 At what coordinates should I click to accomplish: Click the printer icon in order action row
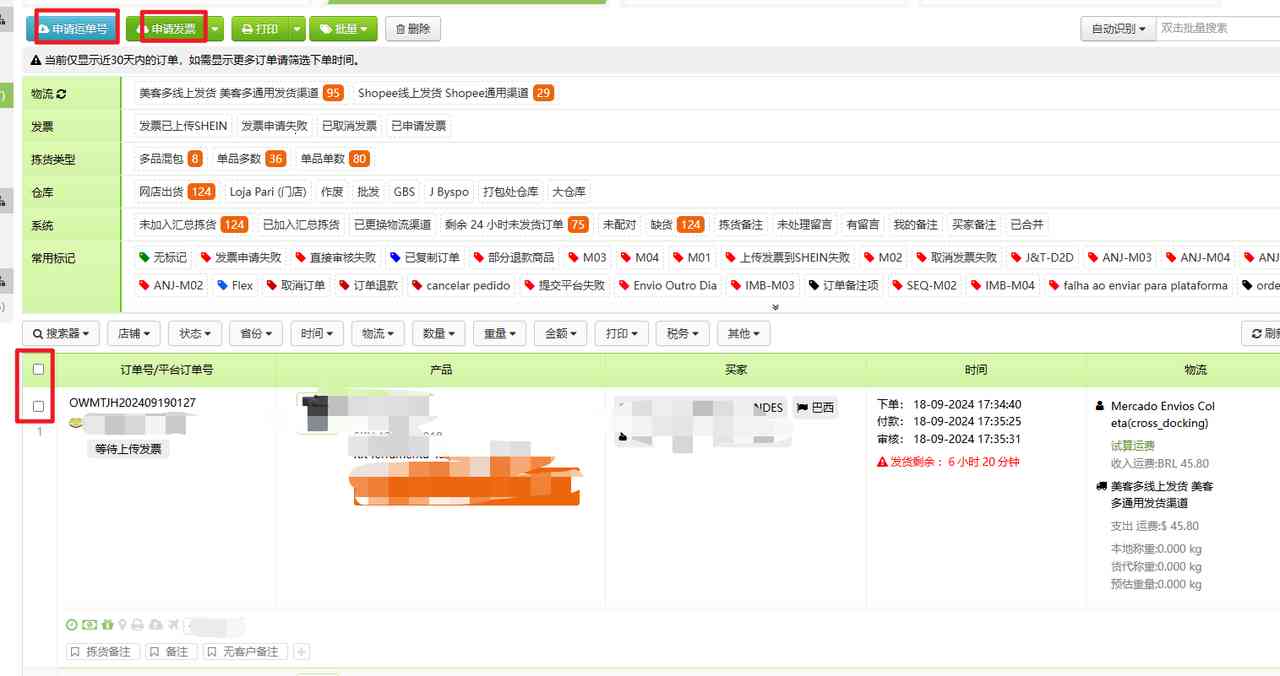click(x=139, y=625)
